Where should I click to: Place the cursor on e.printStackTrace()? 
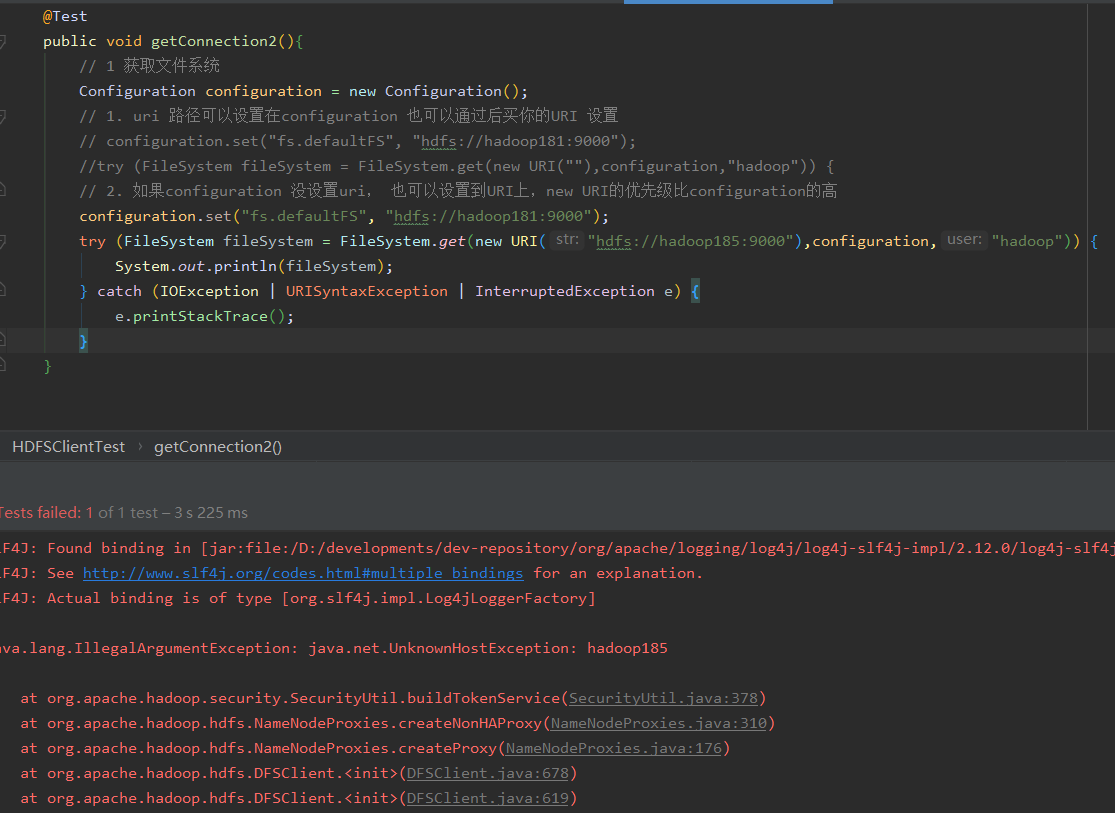205,316
